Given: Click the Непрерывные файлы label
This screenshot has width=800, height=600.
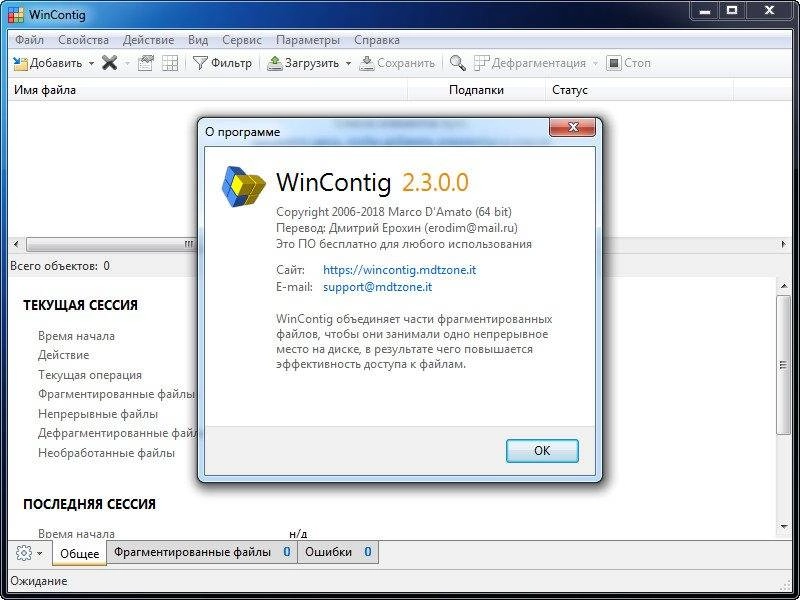Looking at the screenshot, I should [x=98, y=414].
